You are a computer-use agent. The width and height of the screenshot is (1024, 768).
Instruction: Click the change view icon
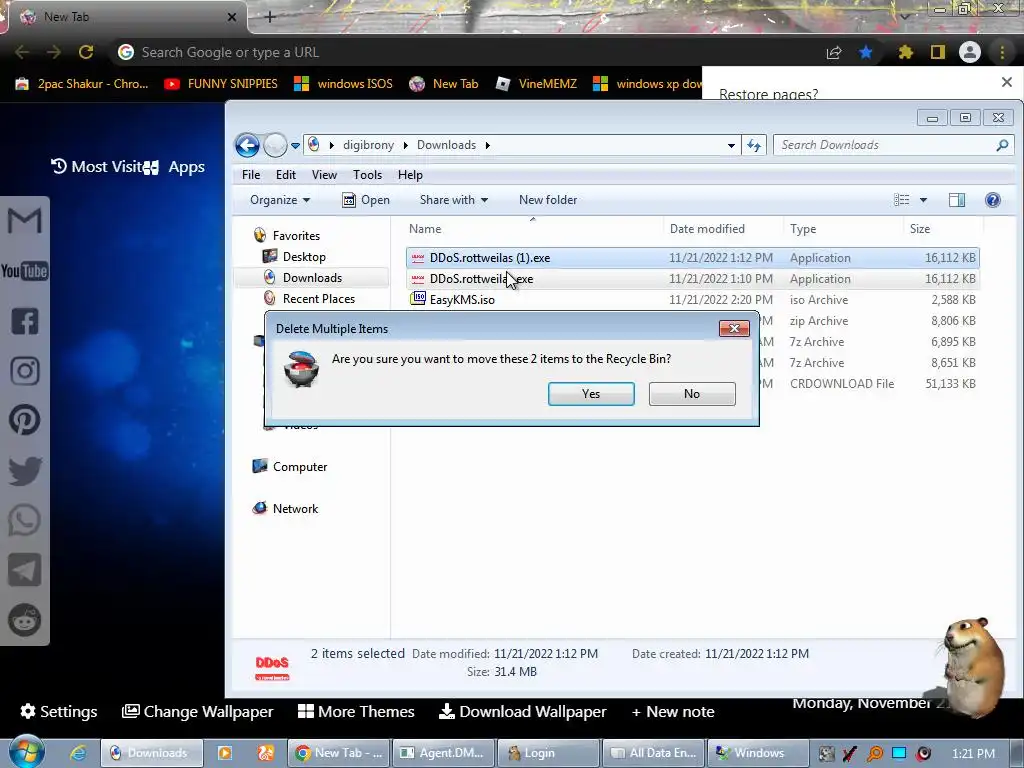901,200
